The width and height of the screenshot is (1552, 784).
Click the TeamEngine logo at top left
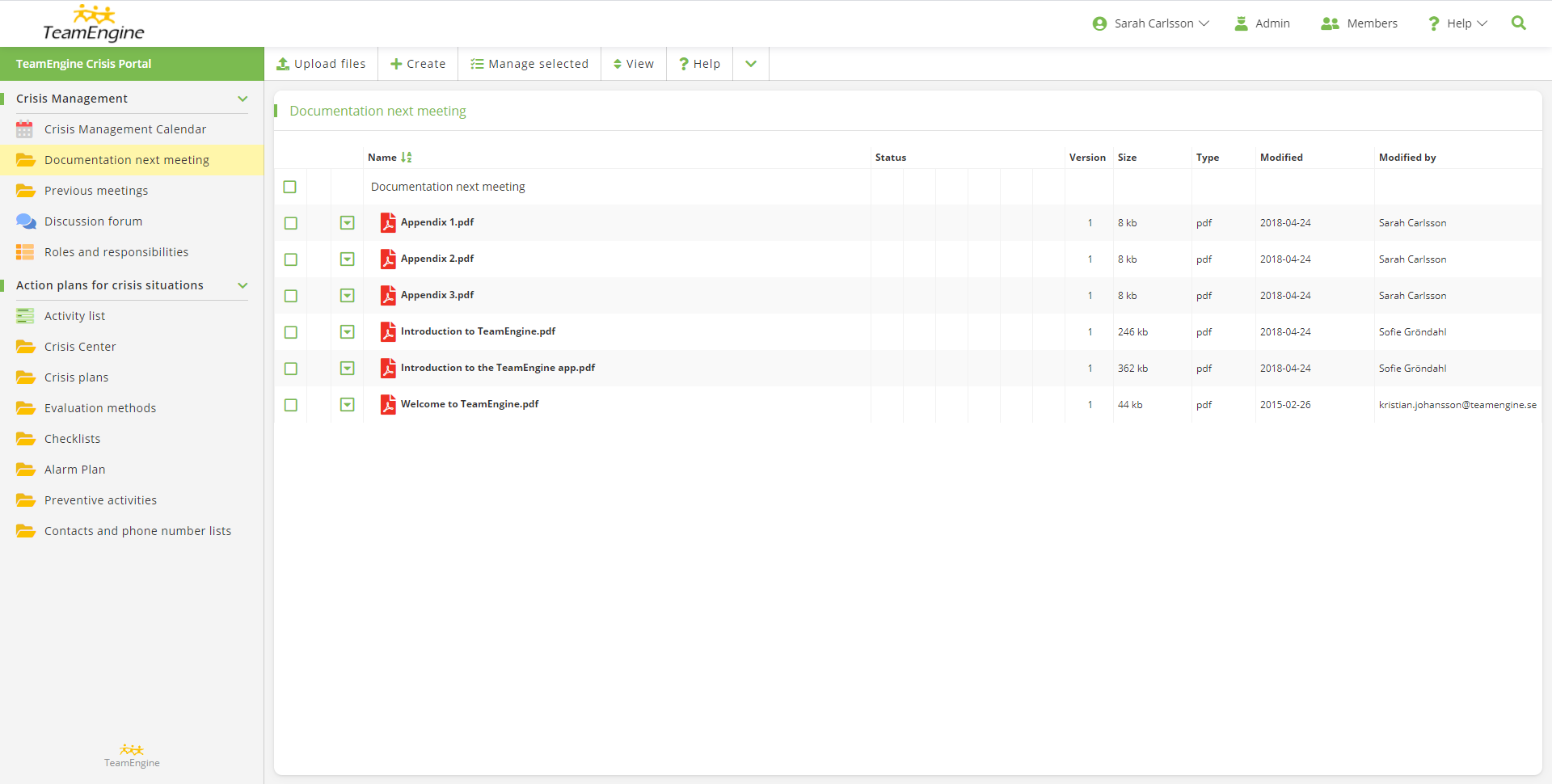pos(94,23)
